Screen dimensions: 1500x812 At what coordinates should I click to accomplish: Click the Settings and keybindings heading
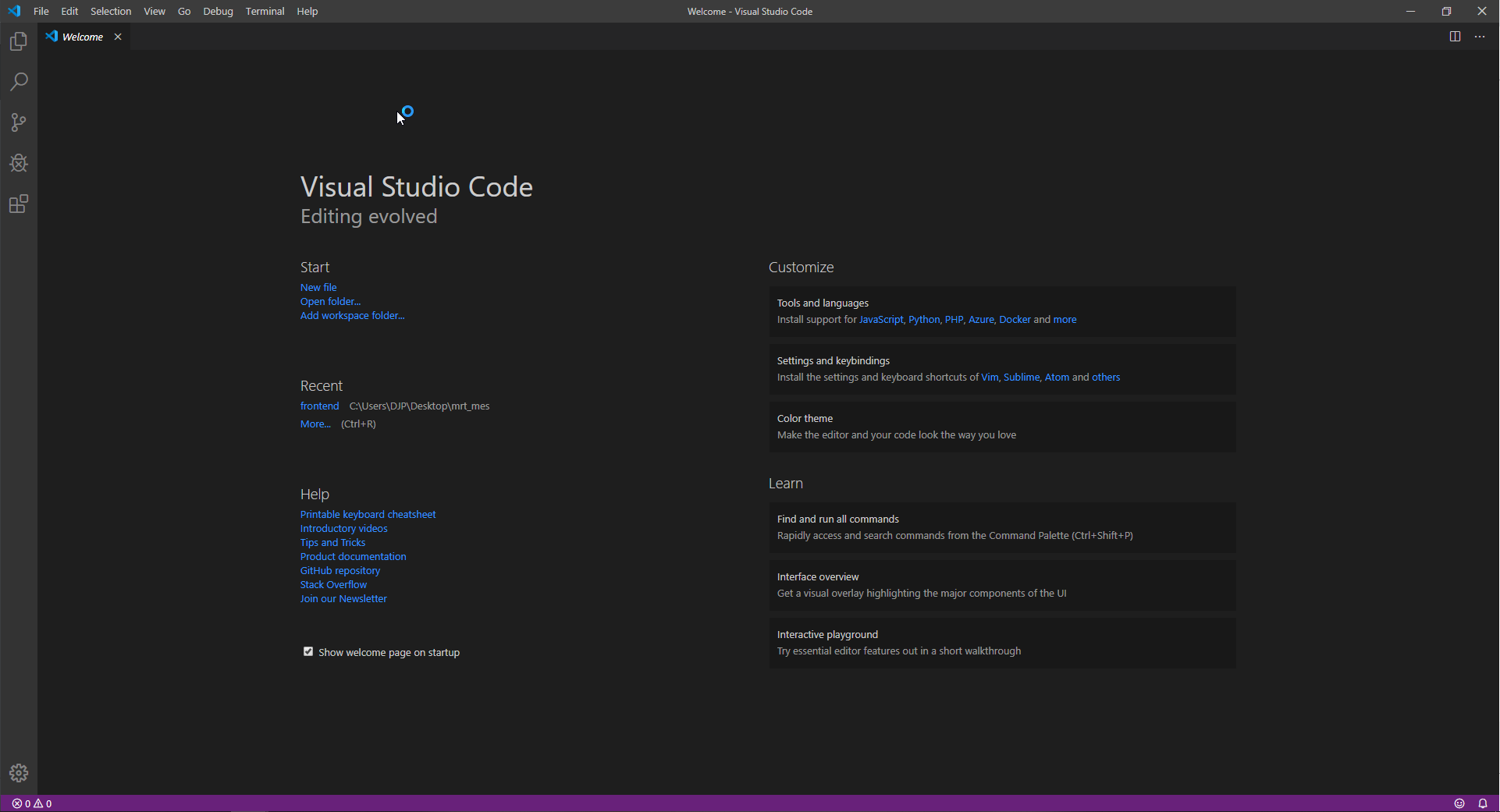(x=833, y=360)
